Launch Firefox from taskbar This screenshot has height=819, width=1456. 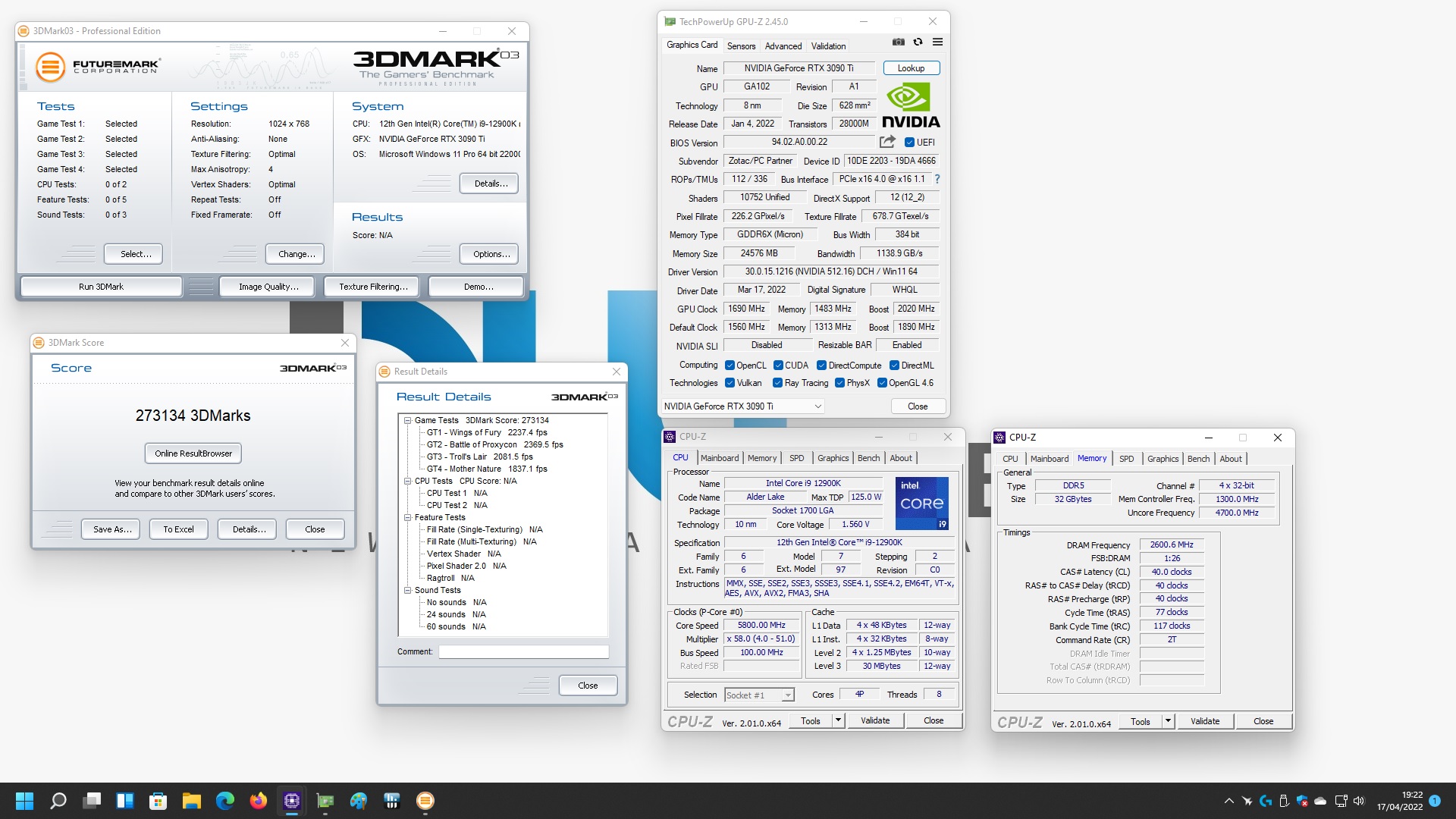(259, 801)
